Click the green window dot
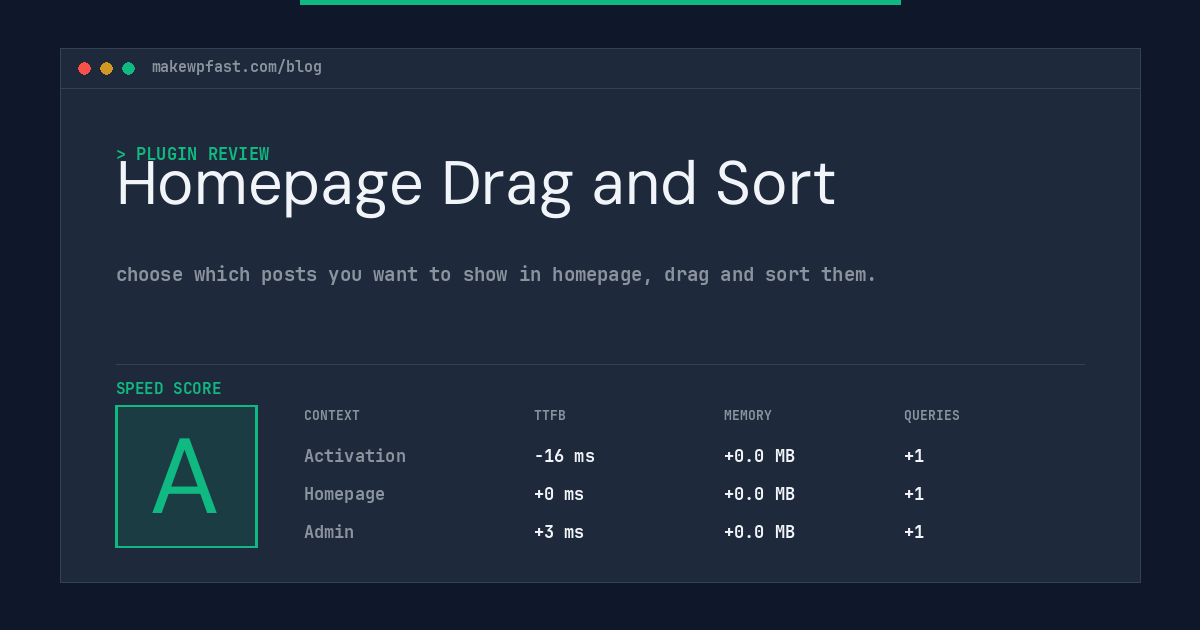Screen dimensions: 1200x630 pos(128,68)
